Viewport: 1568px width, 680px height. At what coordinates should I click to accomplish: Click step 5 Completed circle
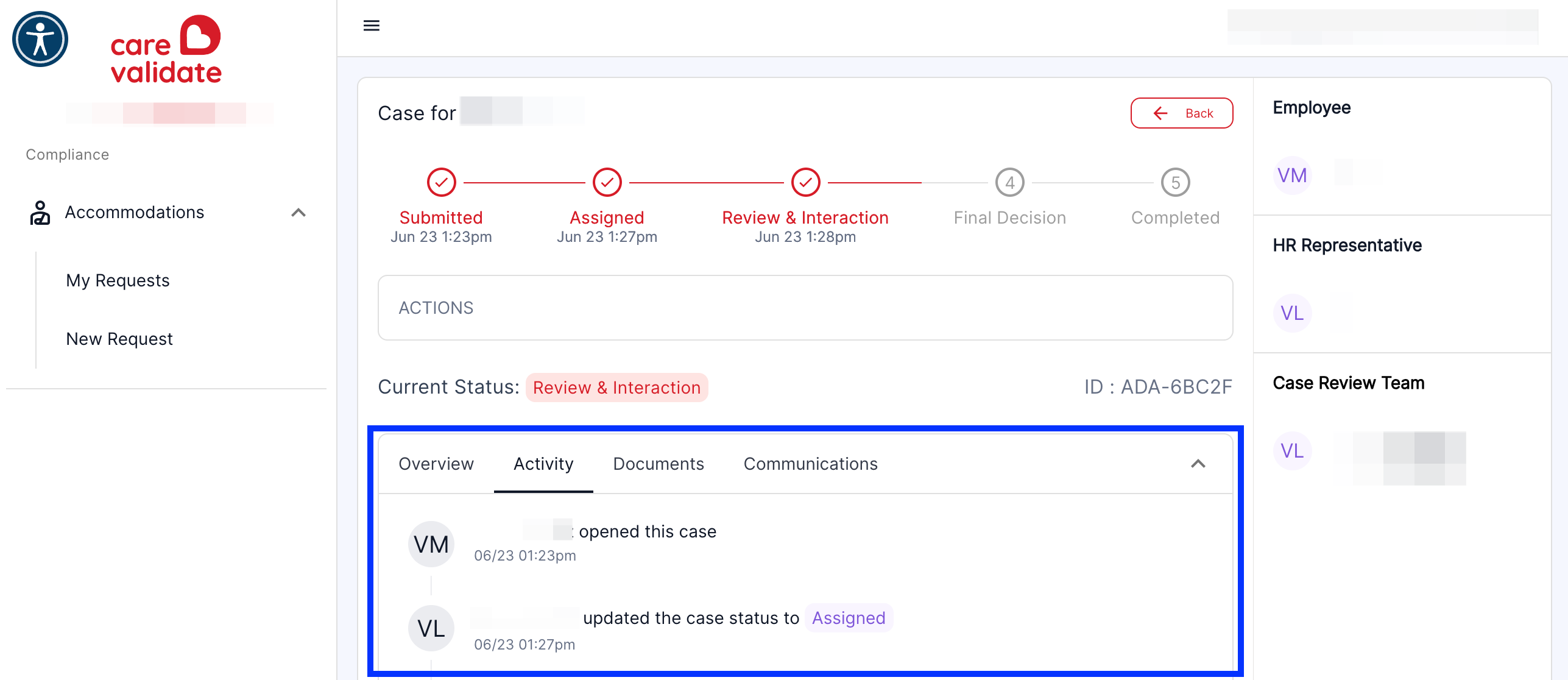coord(1176,182)
